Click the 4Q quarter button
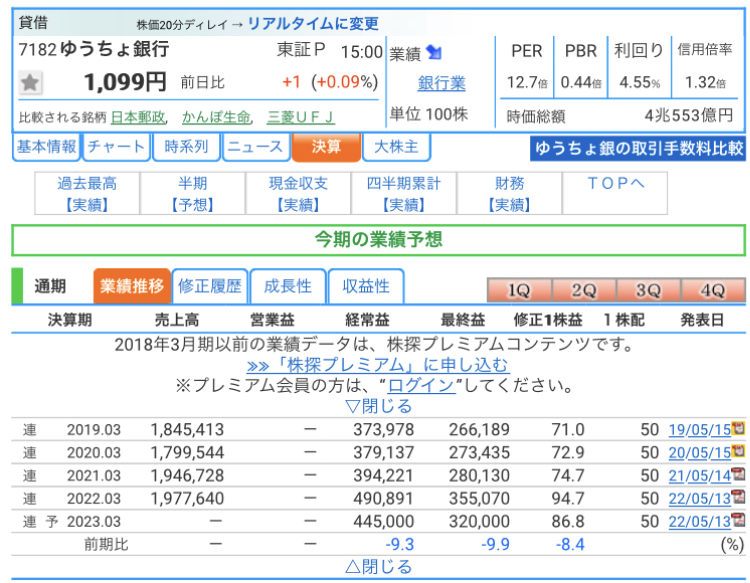 [x=713, y=290]
